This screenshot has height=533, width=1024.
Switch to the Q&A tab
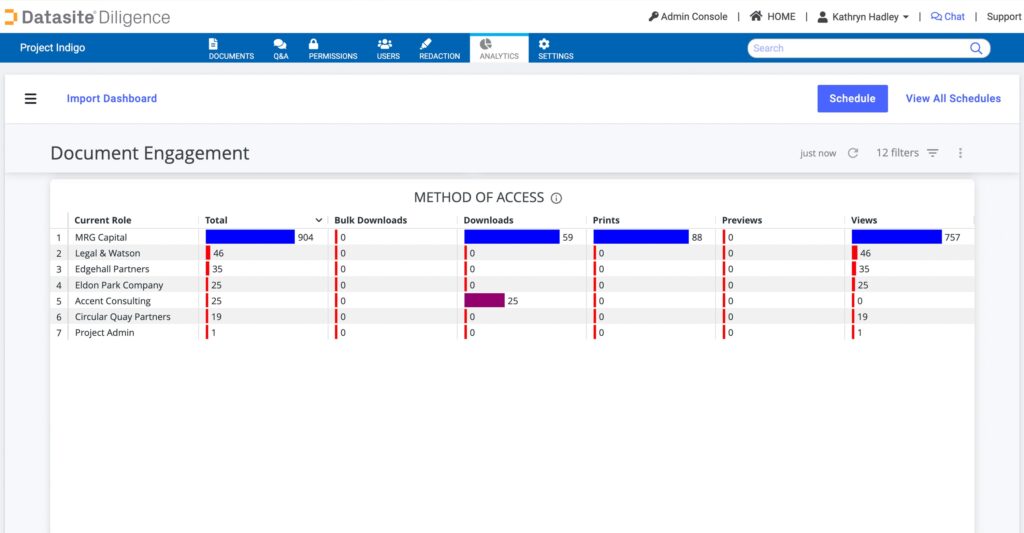(x=281, y=49)
